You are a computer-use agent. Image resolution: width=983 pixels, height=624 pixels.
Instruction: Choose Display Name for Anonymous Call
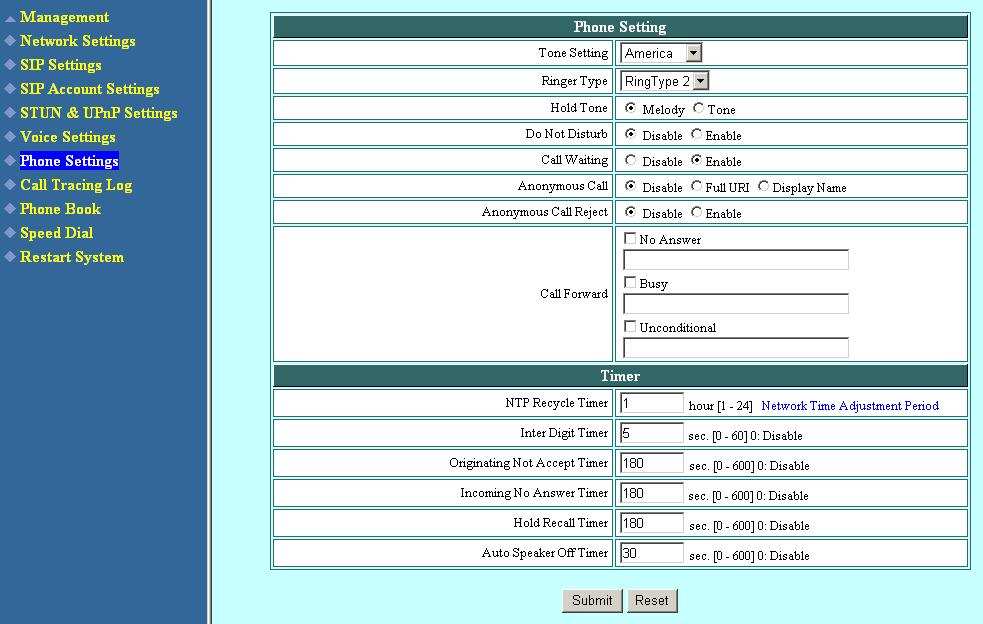coord(763,186)
